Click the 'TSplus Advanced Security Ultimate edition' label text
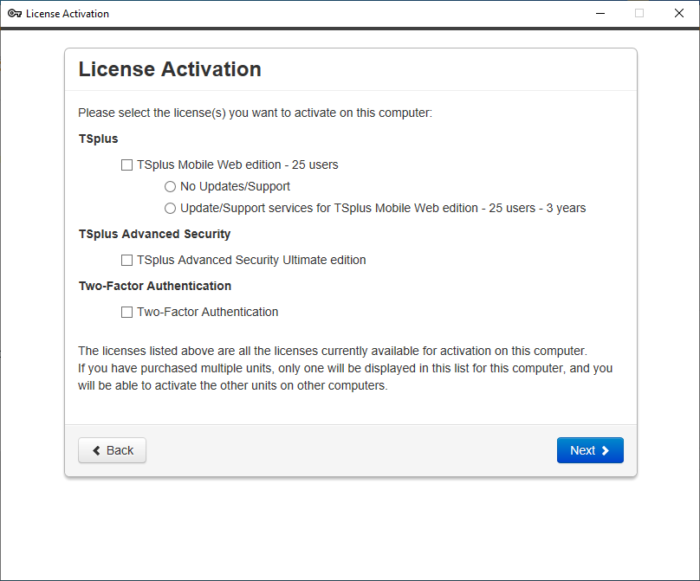This screenshot has width=700, height=581. pos(251,260)
